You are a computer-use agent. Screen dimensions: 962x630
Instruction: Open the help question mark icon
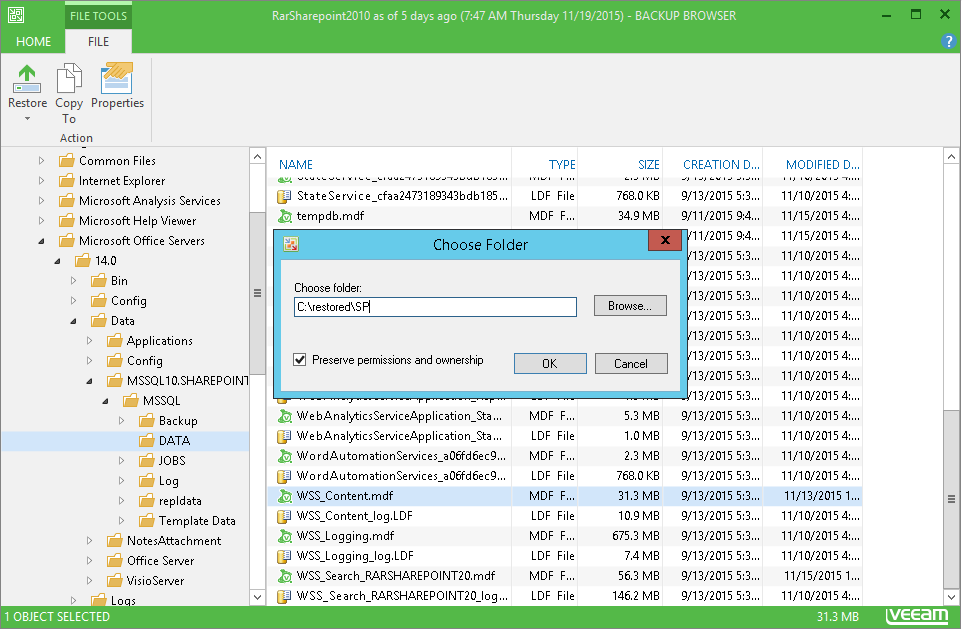click(x=948, y=41)
